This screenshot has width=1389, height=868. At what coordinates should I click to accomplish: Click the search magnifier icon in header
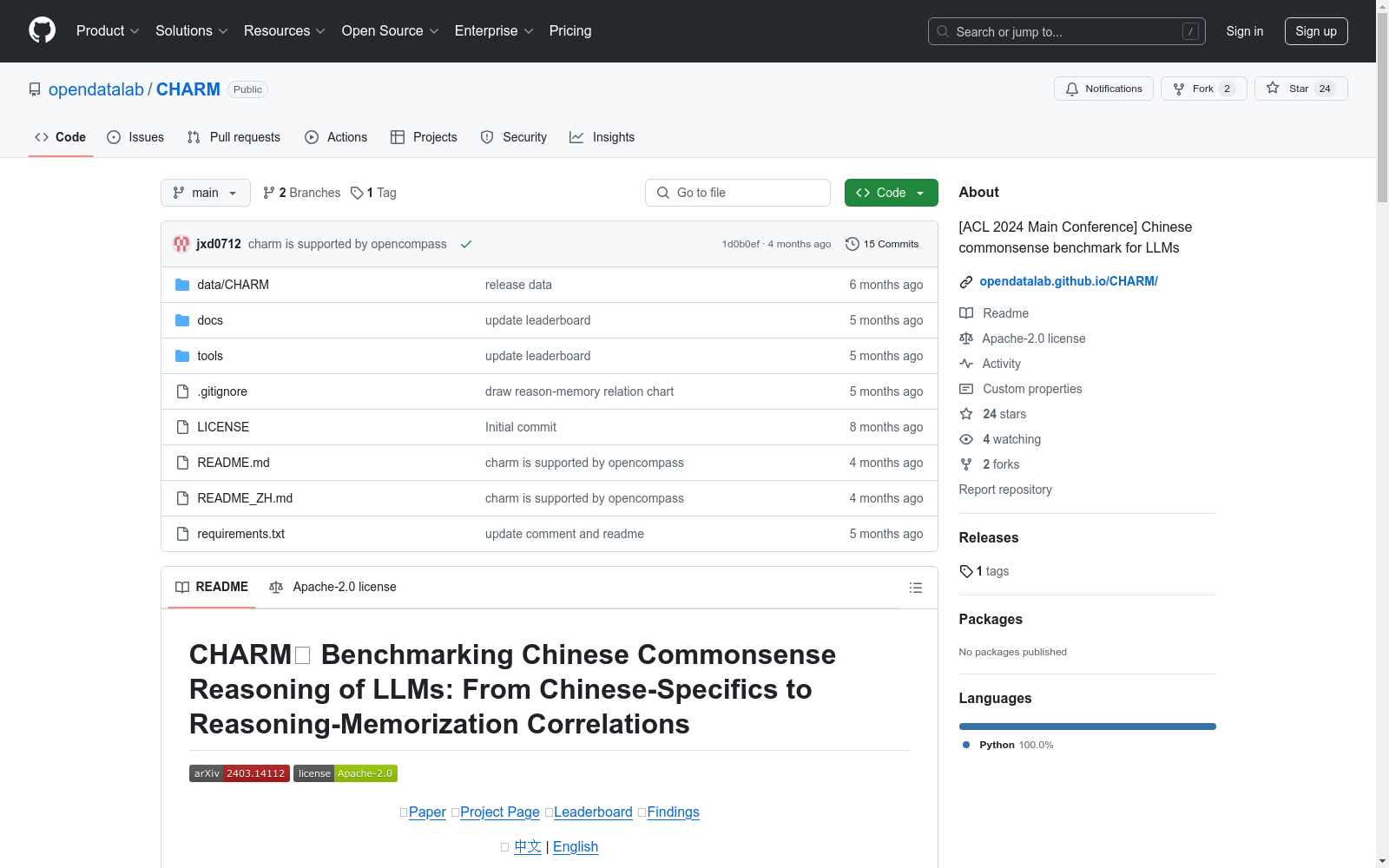[x=943, y=31]
